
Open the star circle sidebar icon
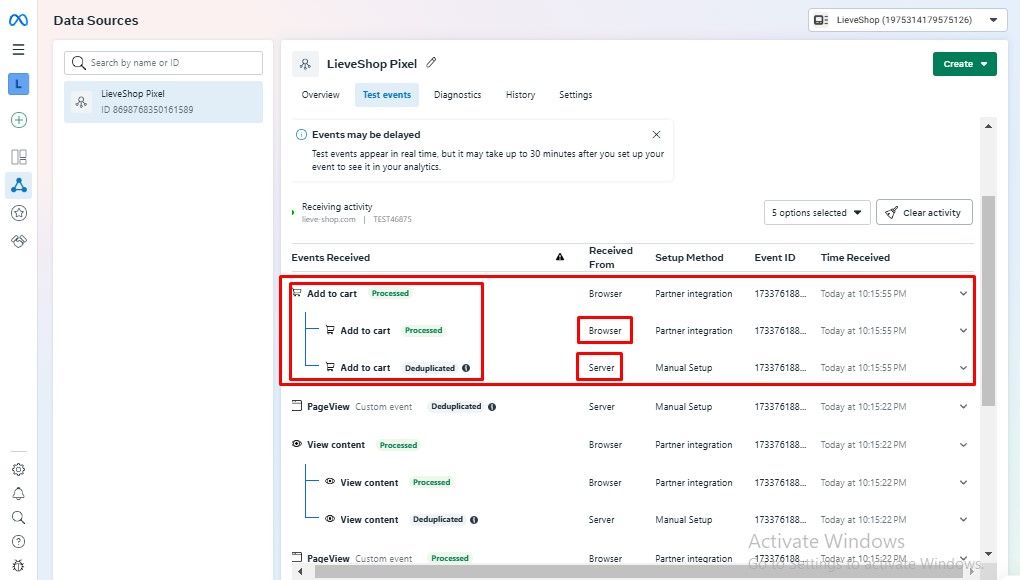coord(18,213)
